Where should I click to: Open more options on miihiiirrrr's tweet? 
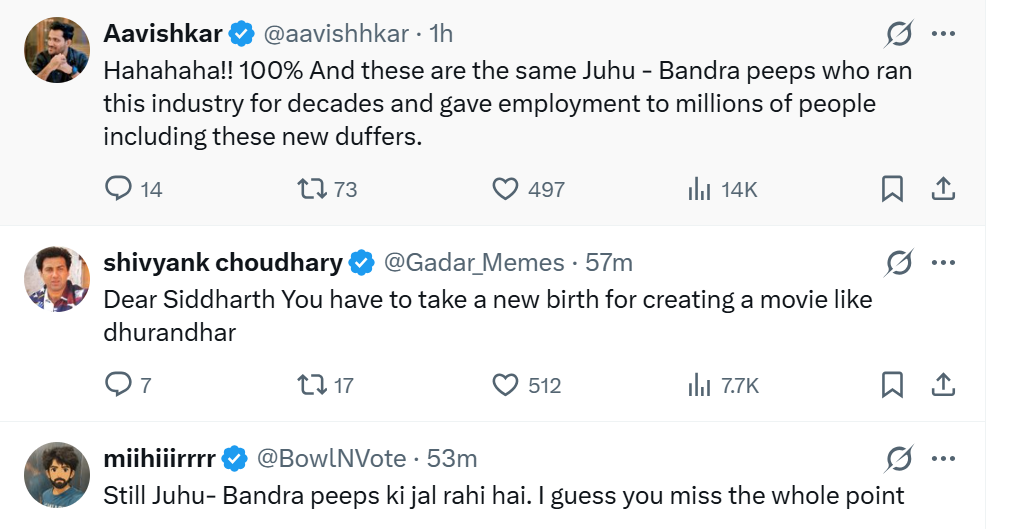tap(943, 459)
